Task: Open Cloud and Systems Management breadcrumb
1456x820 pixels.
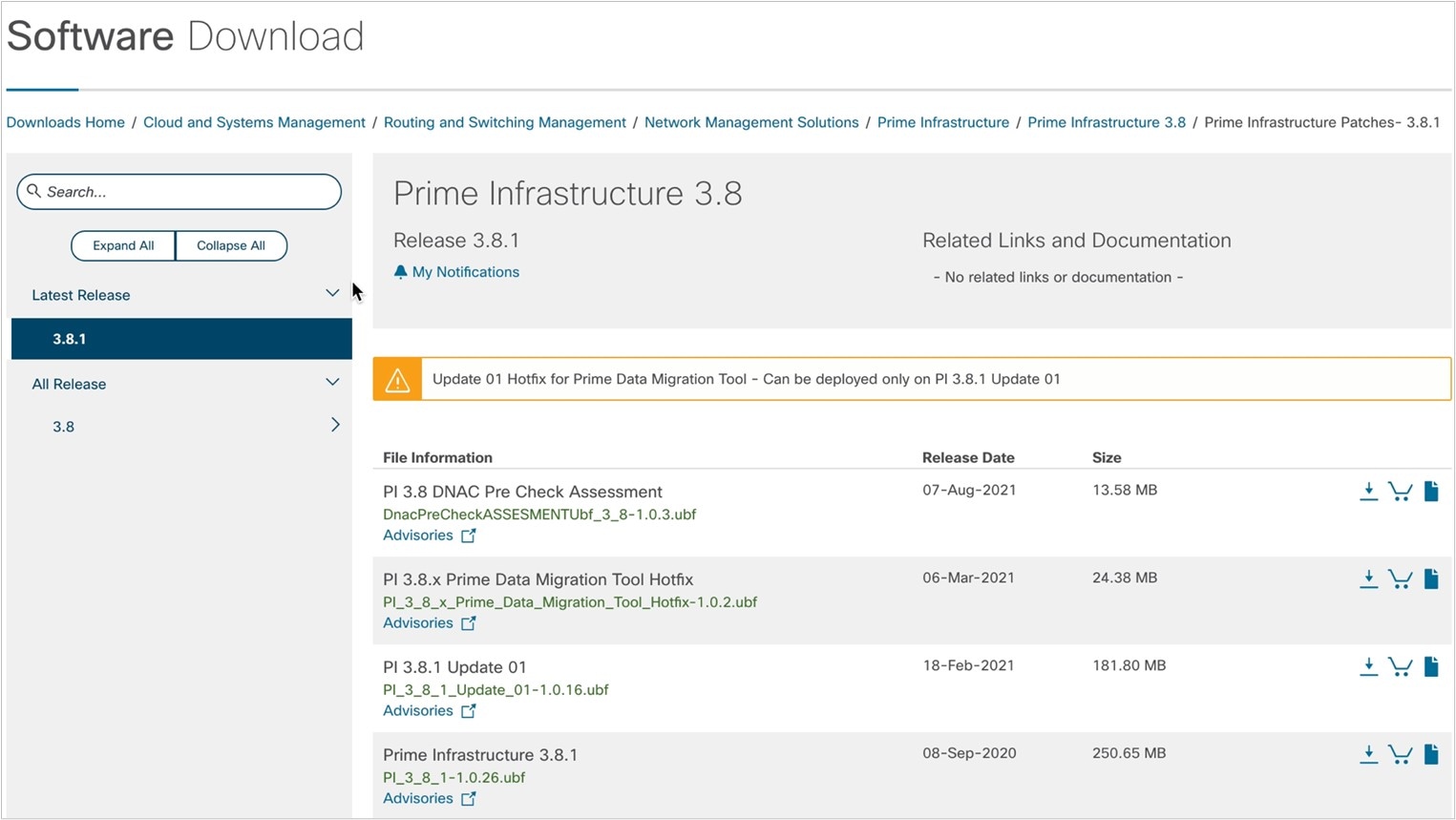Action: pyautogui.click(x=254, y=122)
